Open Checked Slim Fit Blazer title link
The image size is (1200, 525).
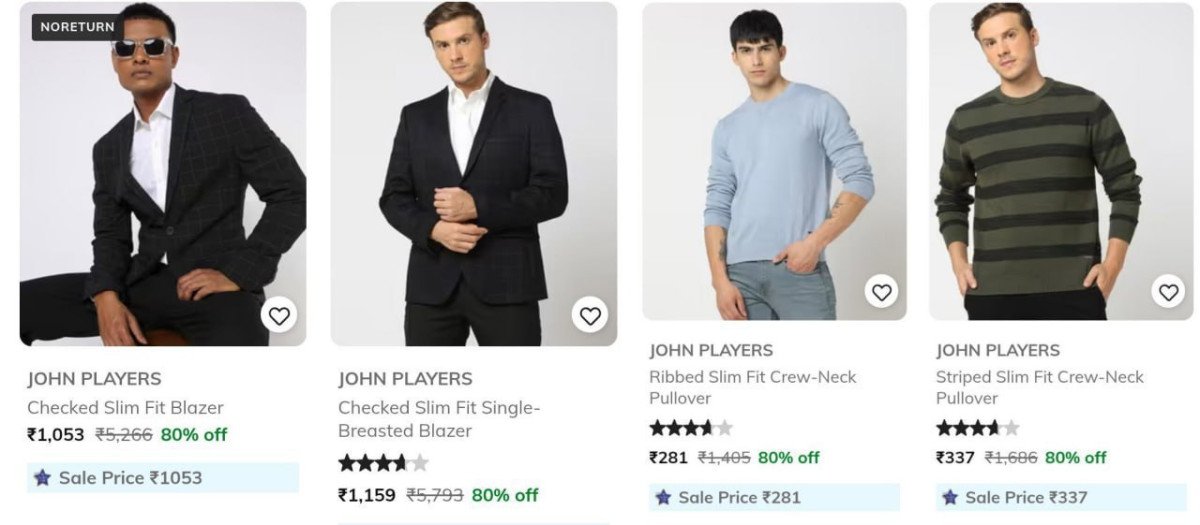pyautogui.click(x=125, y=408)
